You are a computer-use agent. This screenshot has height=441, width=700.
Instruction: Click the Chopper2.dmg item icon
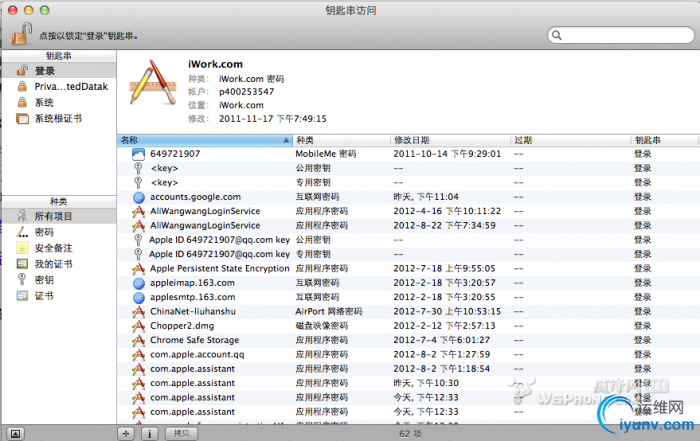click(x=138, y=326)
